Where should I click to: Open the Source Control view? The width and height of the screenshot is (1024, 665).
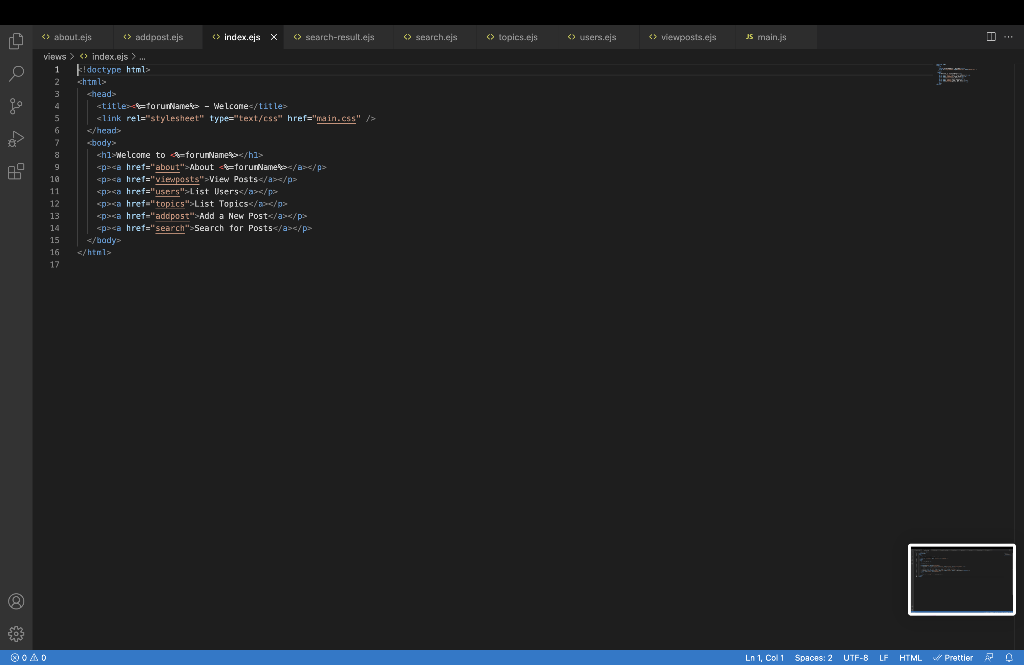click(x=15, y=105)
